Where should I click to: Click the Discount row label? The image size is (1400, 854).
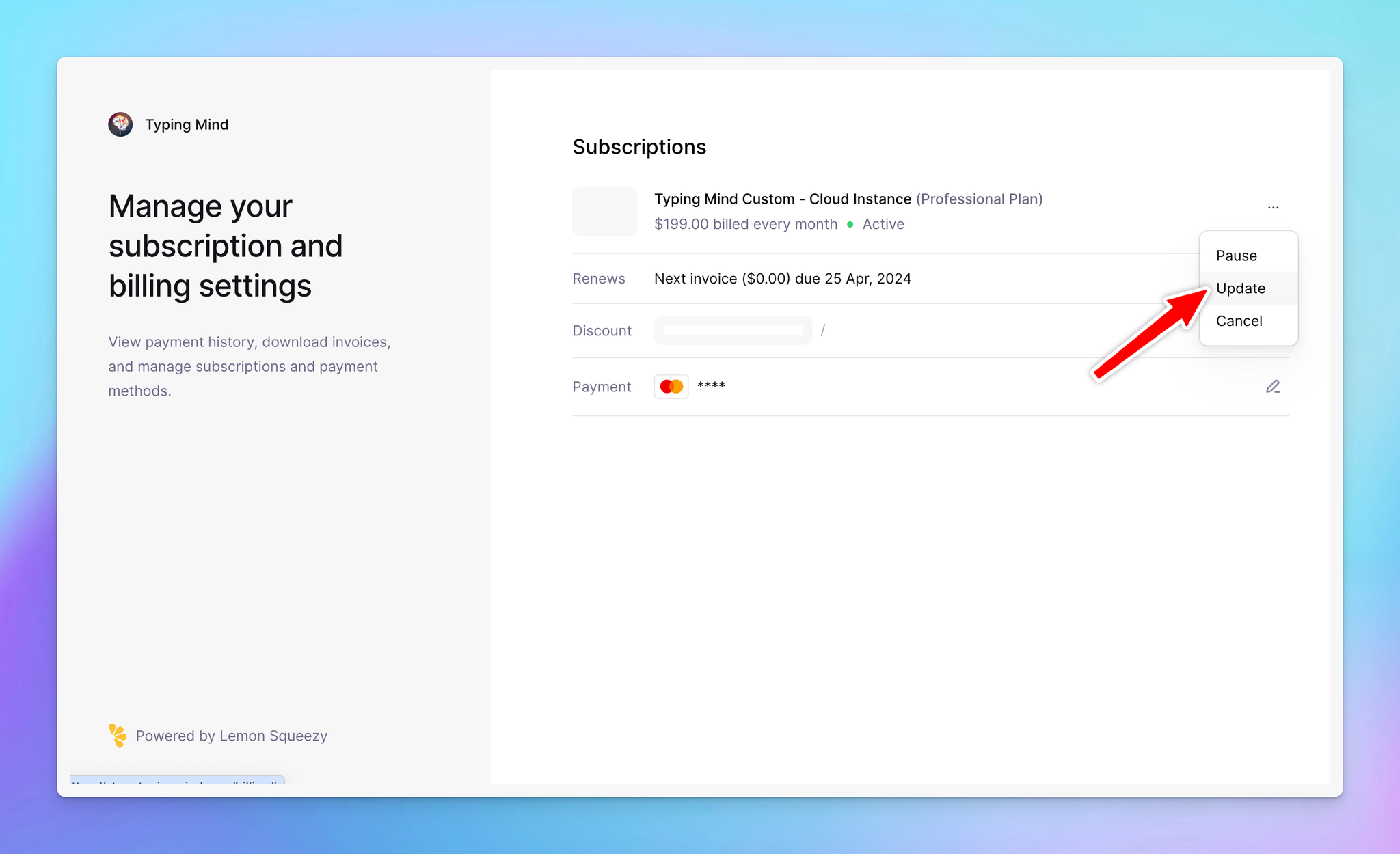coord(602,331)
